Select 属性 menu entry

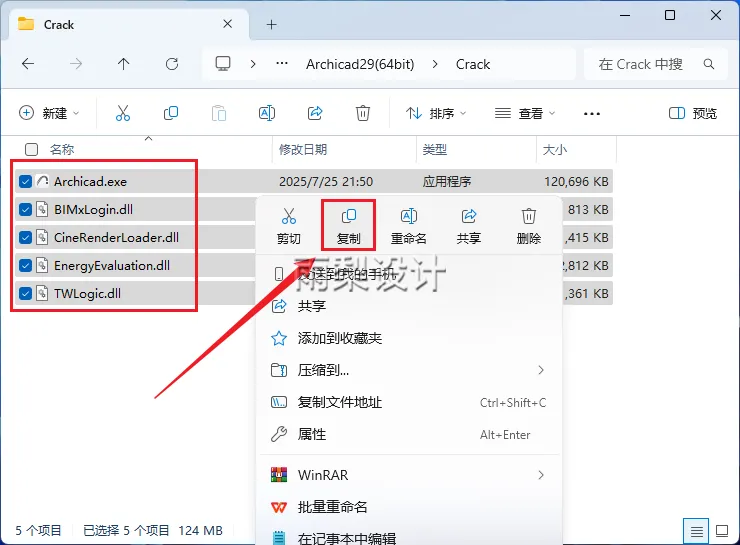[409, 434]
